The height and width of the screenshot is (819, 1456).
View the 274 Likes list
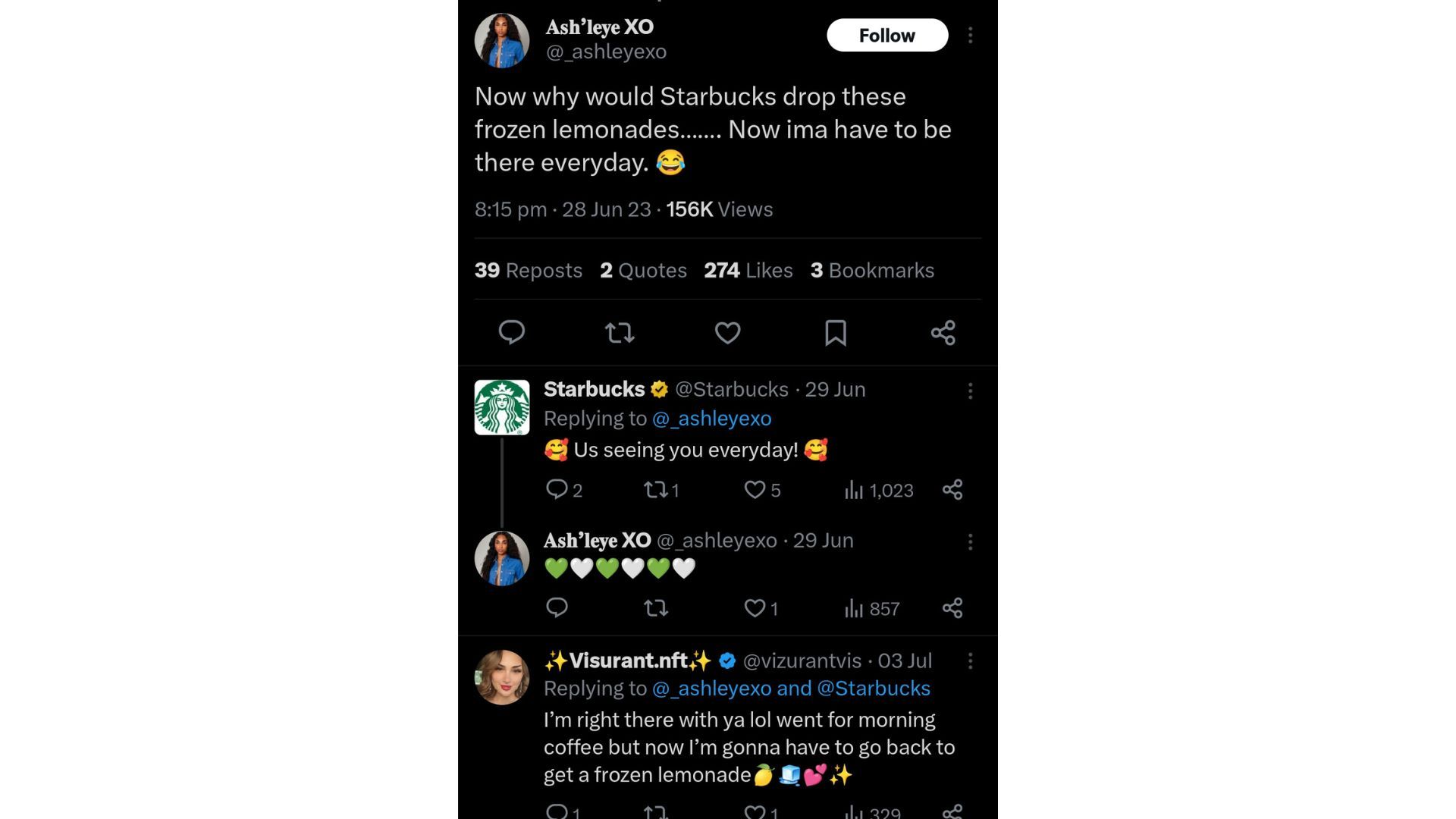(x=748, y=270)
